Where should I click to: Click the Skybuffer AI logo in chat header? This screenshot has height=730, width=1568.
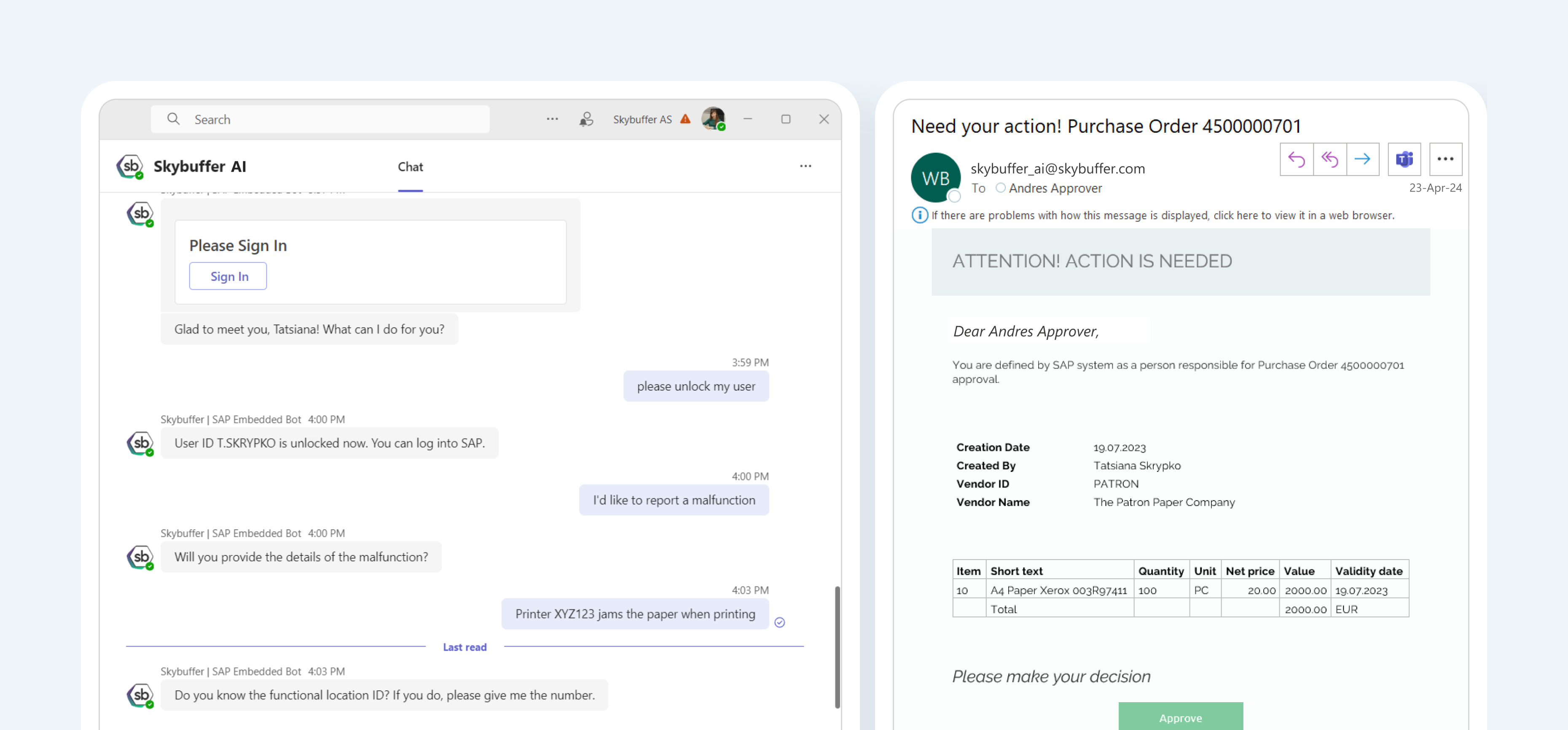(130, 166)
